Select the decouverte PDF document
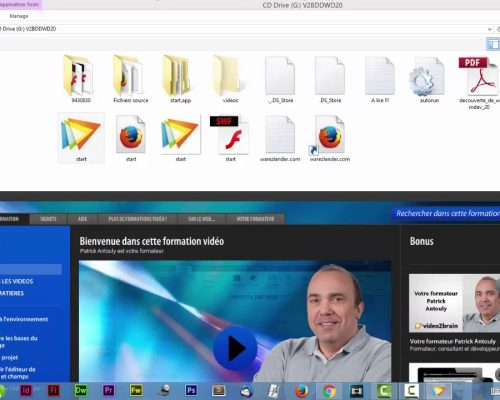 (479, 83)
